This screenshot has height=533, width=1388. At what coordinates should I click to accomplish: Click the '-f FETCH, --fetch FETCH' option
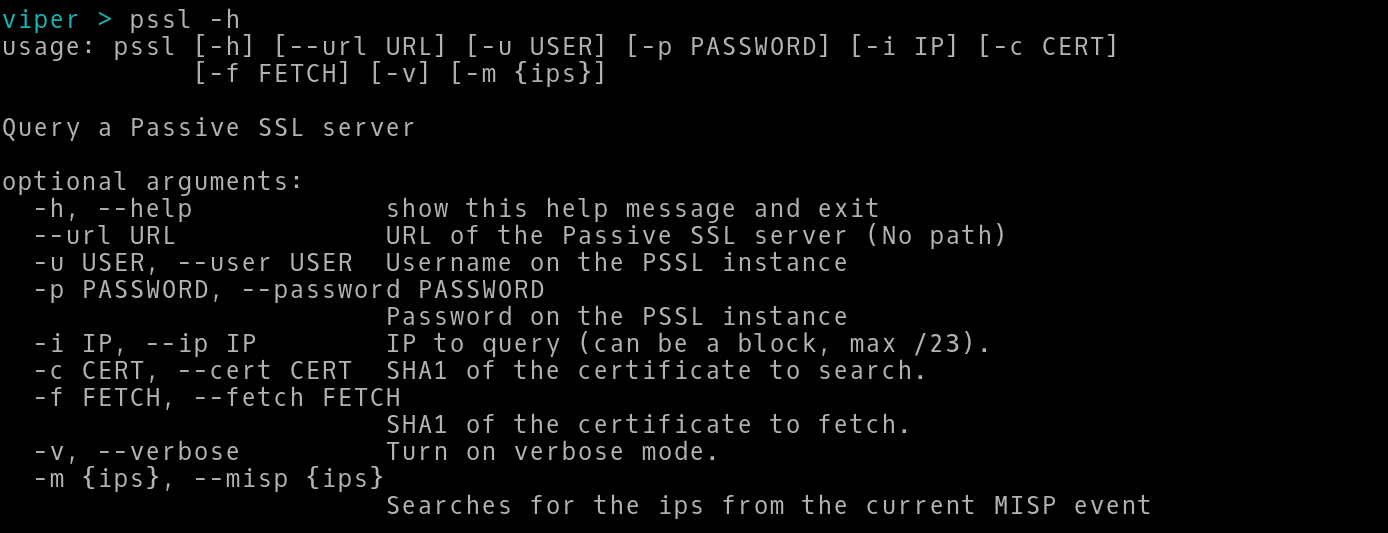[x=216, y=398]
